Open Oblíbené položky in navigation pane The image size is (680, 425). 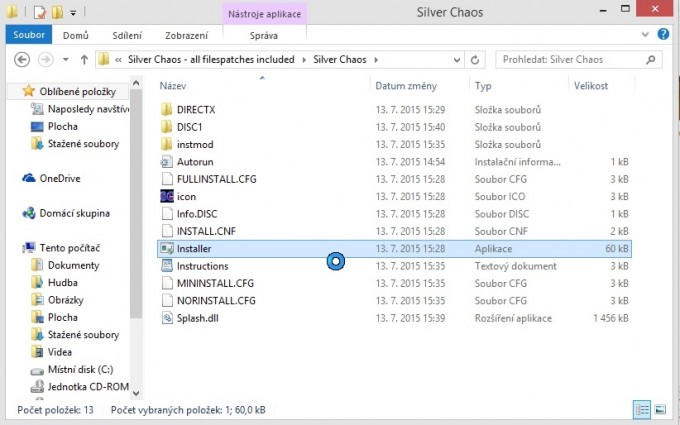[77, 92]
